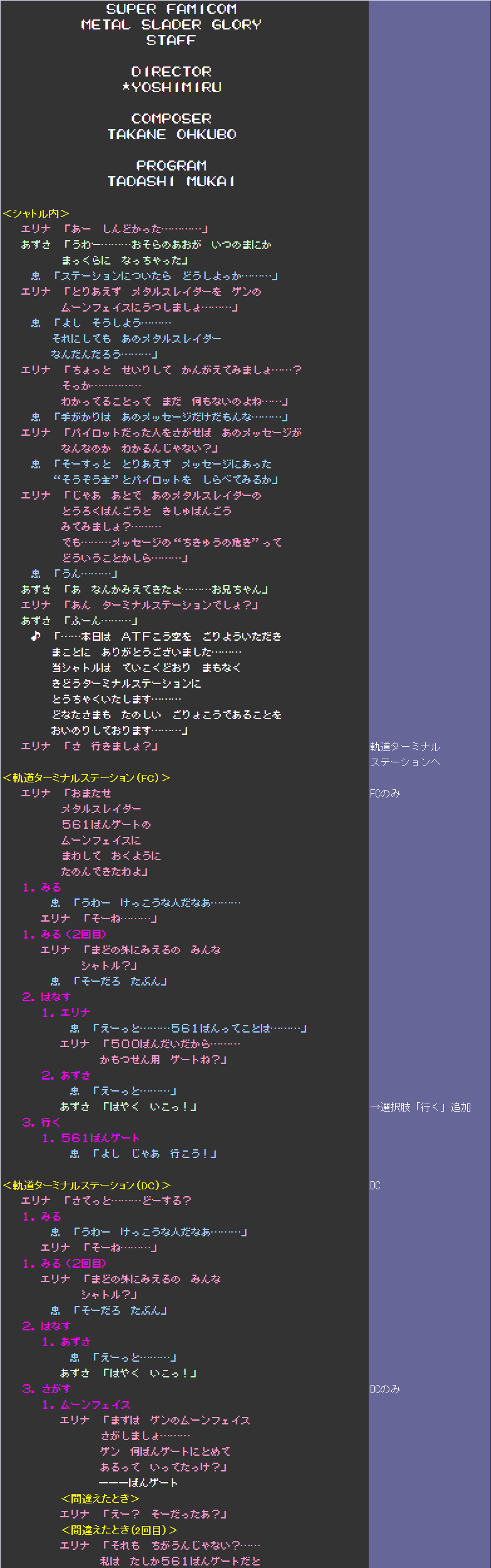The height and width of the screenshot is (1568, 491).
Task: Click the line "よし じゃあ 行こう!"
Action: (x=155, y=1154)
